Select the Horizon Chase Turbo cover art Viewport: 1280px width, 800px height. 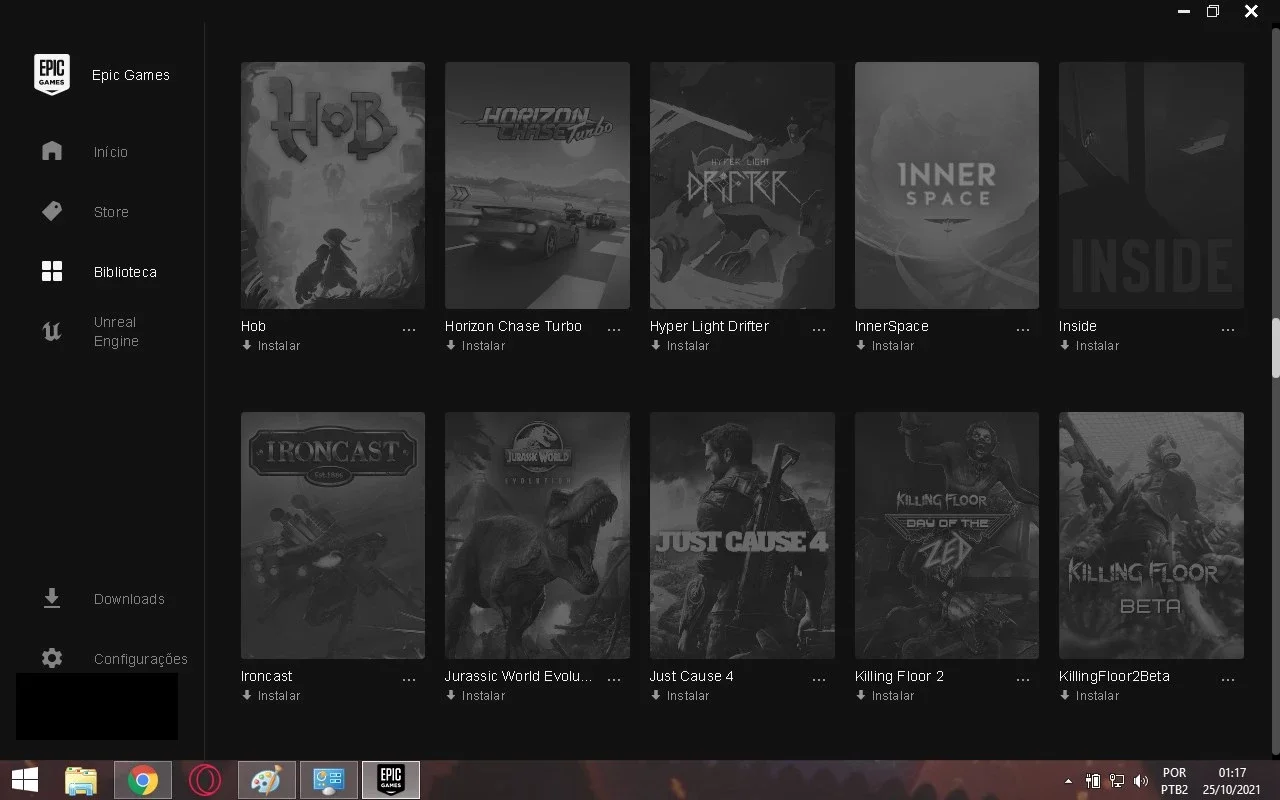coord(537,185)
